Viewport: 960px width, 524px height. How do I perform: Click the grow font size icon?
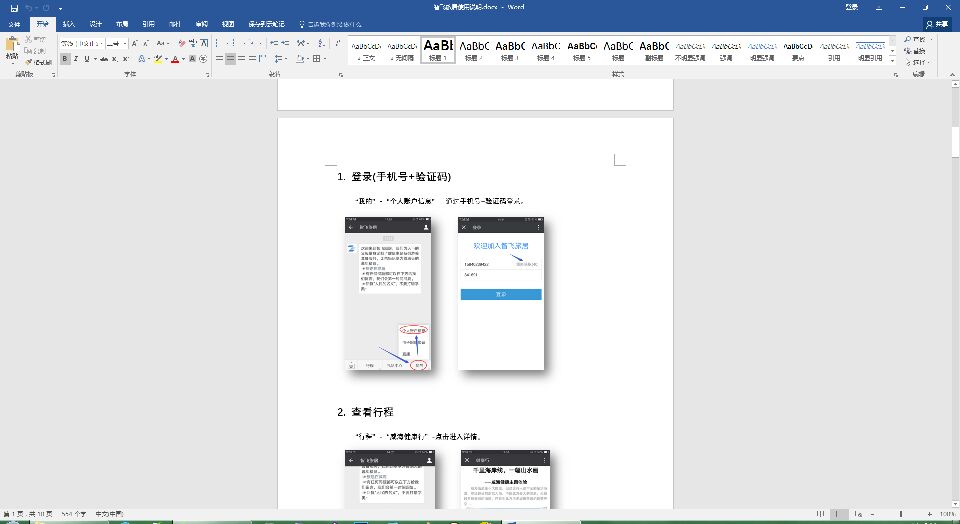pyautogui.click(x=133, y=43)
